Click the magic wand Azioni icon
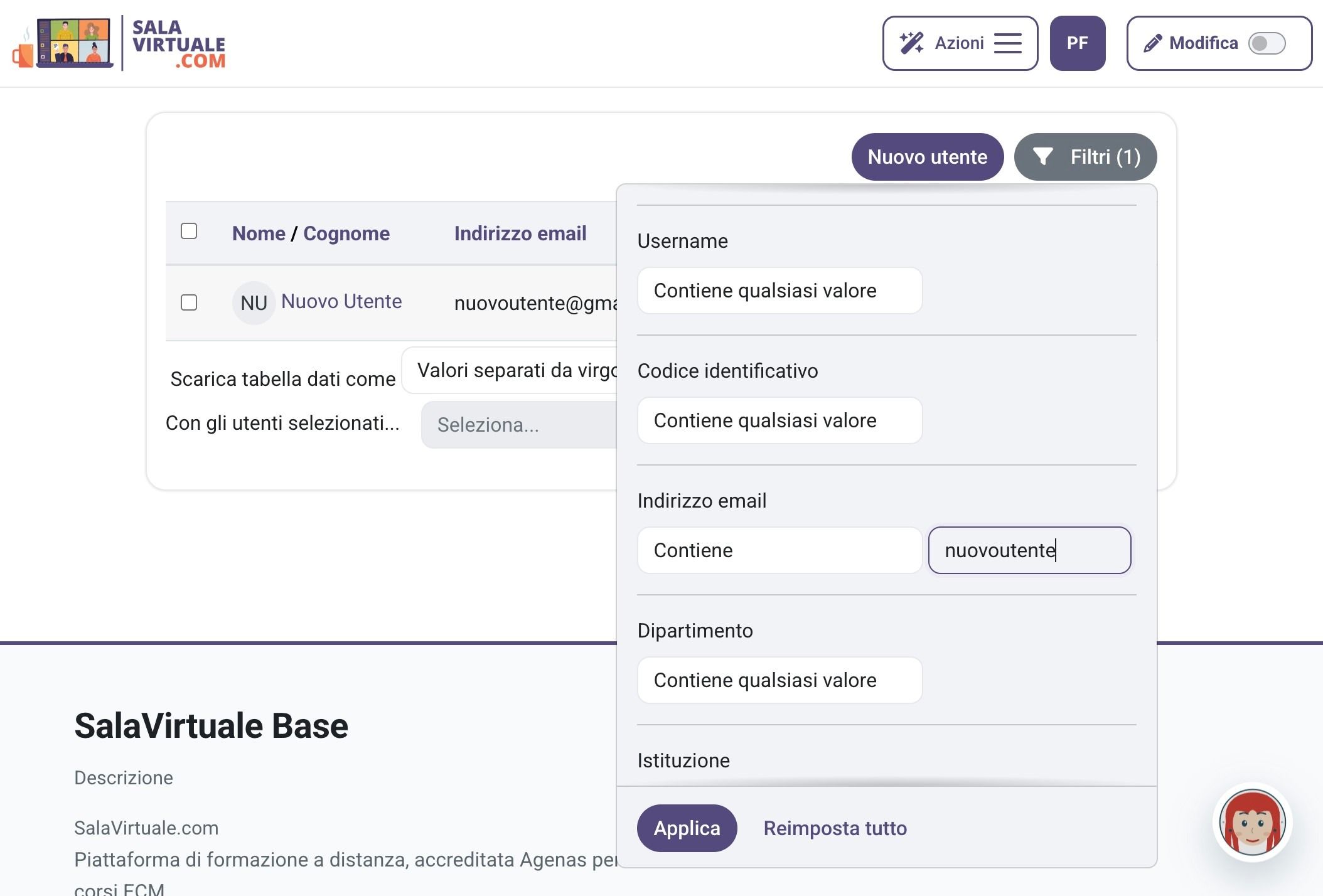 [911, 43]
